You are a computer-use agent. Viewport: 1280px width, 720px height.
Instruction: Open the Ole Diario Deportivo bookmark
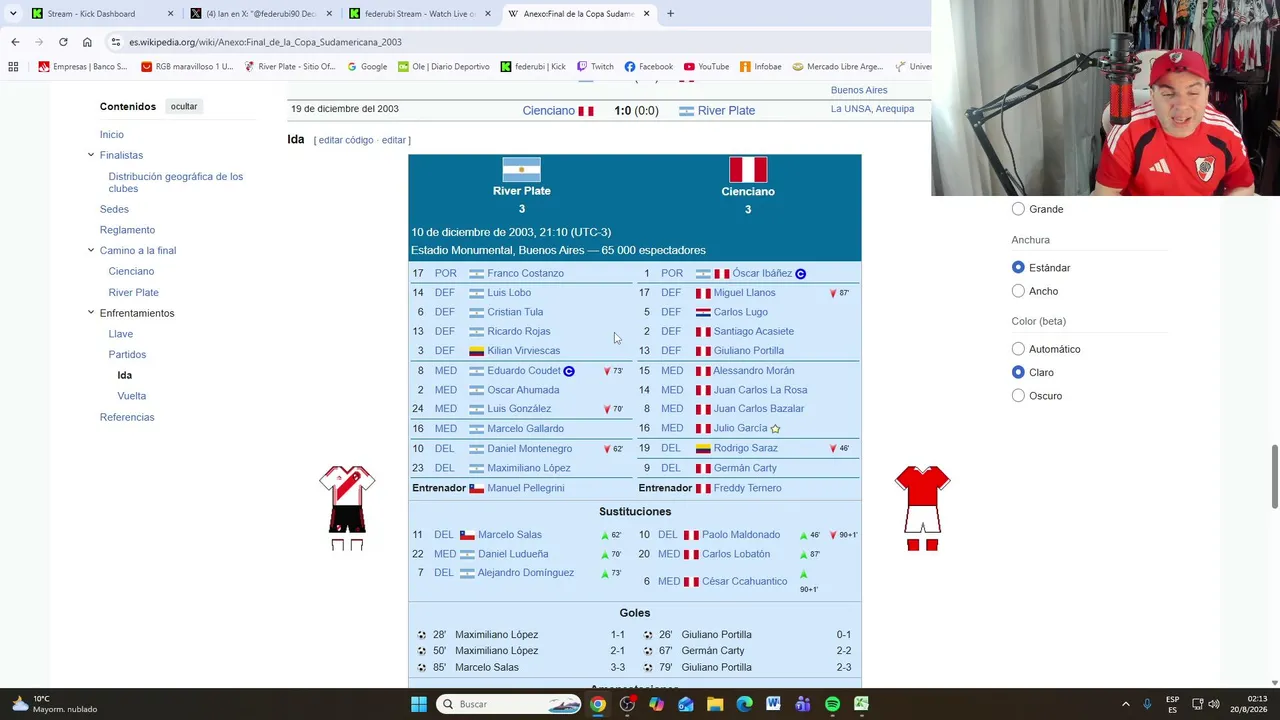(443, 67)
